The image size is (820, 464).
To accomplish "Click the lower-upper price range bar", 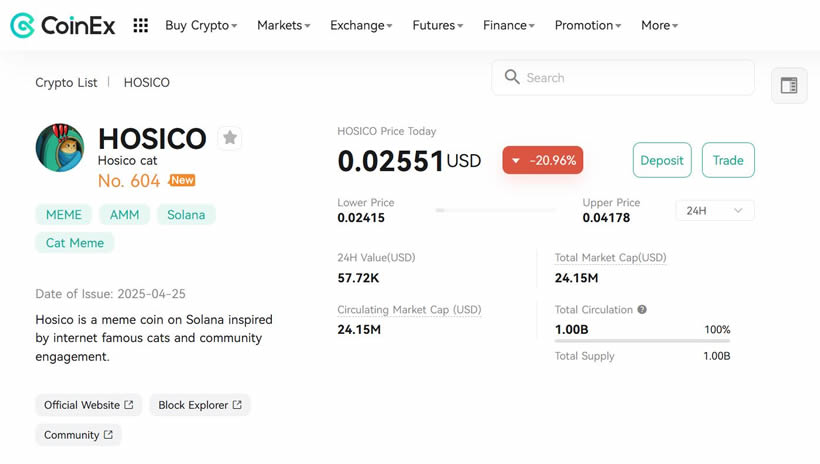I will tap(496, 210).
